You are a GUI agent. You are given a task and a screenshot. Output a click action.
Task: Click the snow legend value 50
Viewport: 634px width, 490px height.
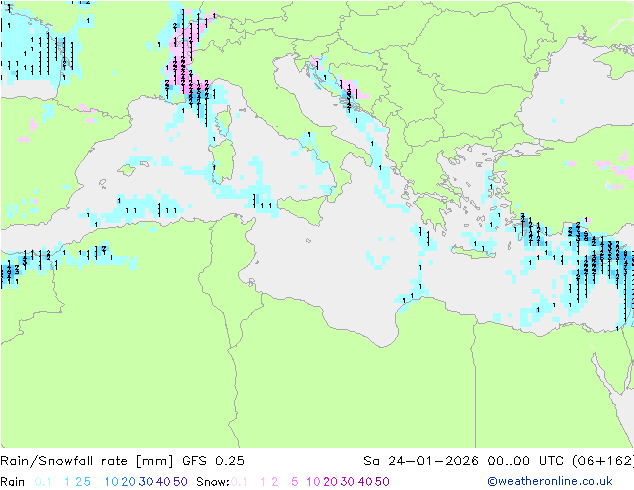pos(382,482)
